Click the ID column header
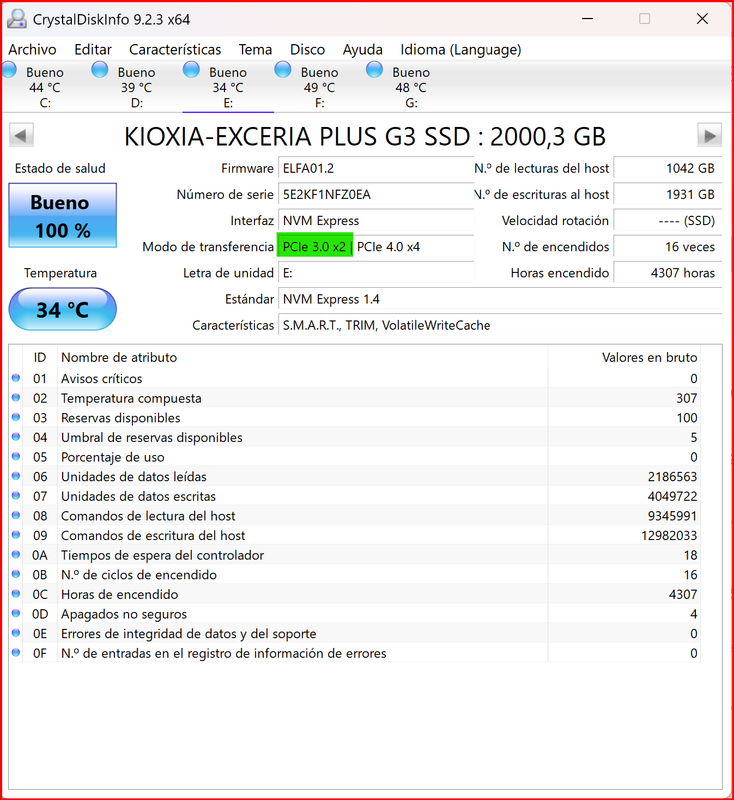Screen dimensions: 734x800 [40, 357]
